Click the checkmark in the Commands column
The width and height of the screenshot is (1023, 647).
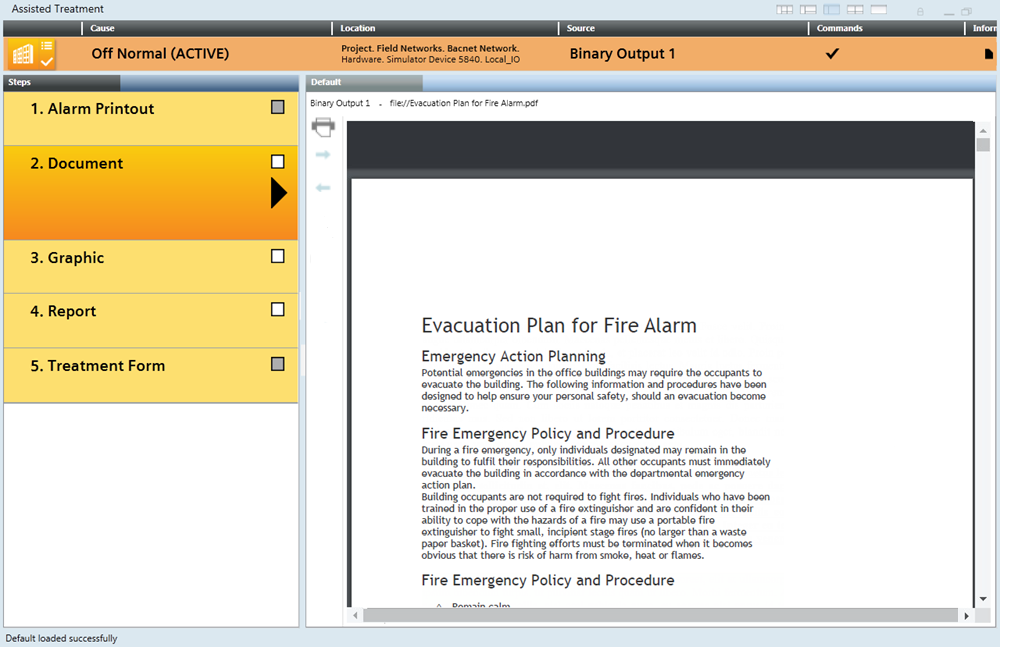(832, 54)
